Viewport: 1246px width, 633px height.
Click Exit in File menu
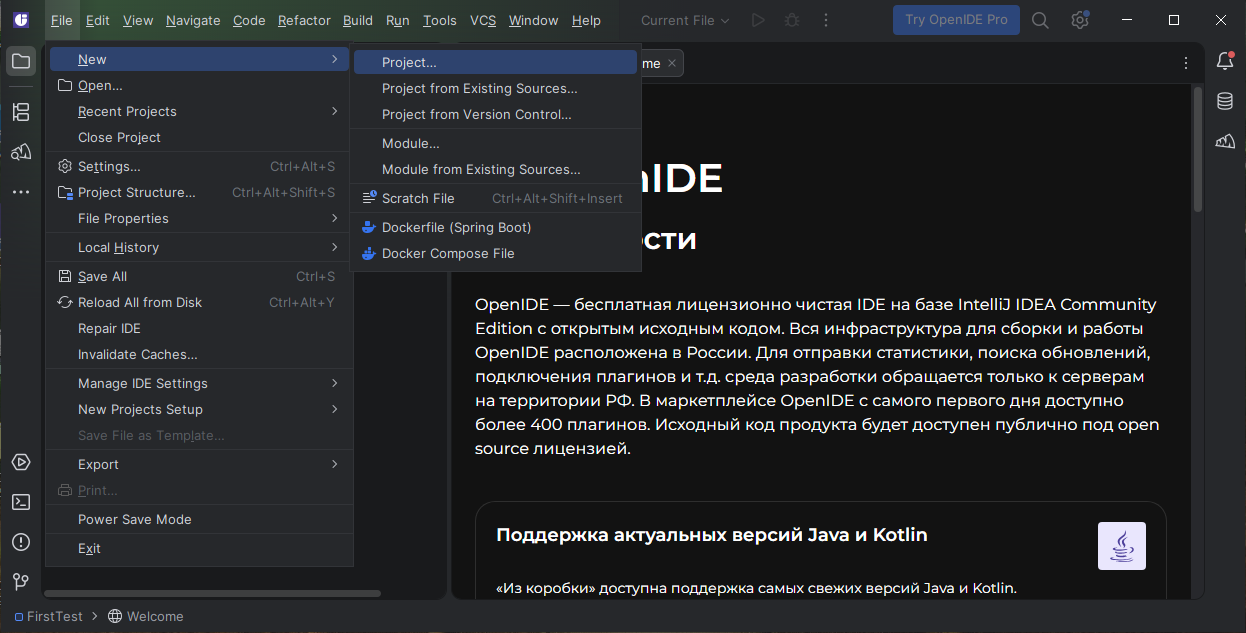(x=199, y=548)
